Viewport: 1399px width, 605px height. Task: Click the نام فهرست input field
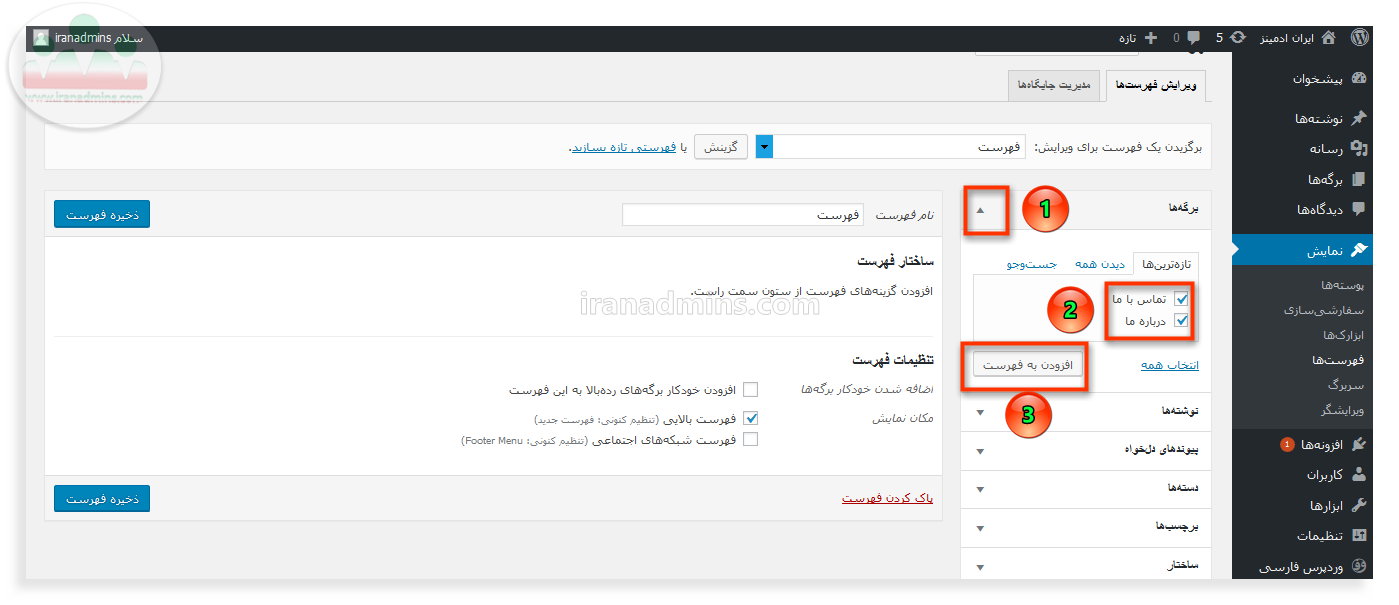point(744,215)
